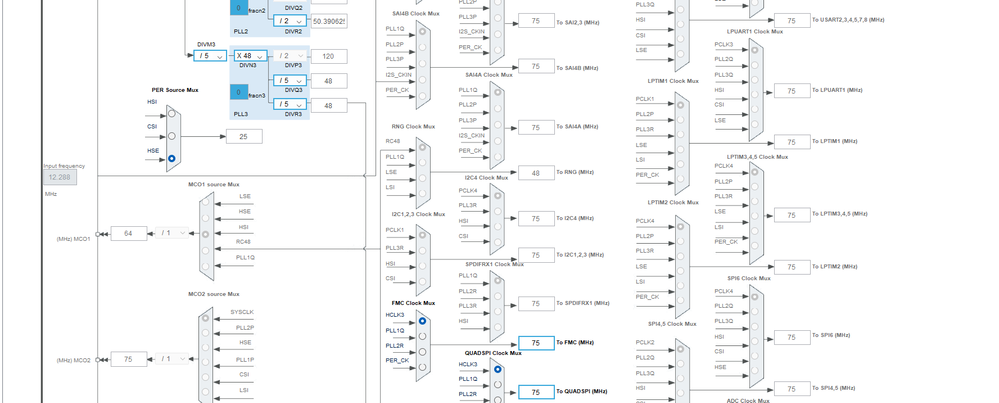Select PLL1Q in QUADSPI Clock Mux
The height and width of the screenshot is (403, 999).
498,385
